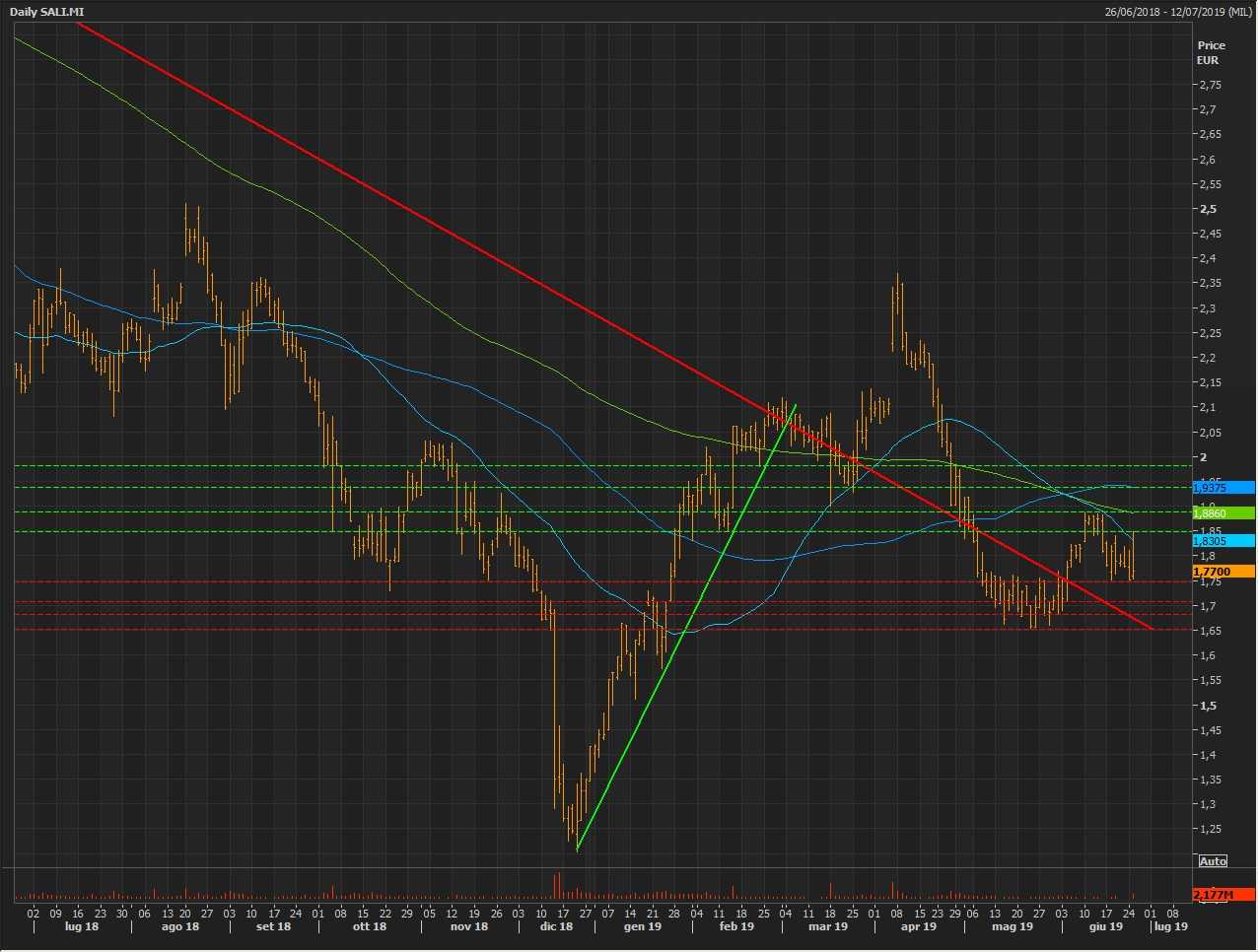Click the 1,5 price axis tick label
The width and height of the screenshot is (1258, 952).
click(x=1208, y=706)
